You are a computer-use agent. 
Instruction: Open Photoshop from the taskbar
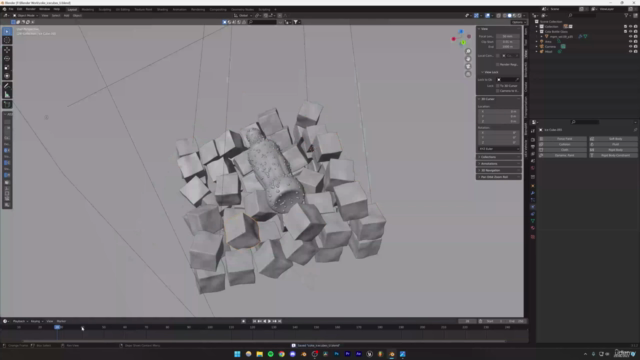[x=336, y=354]
